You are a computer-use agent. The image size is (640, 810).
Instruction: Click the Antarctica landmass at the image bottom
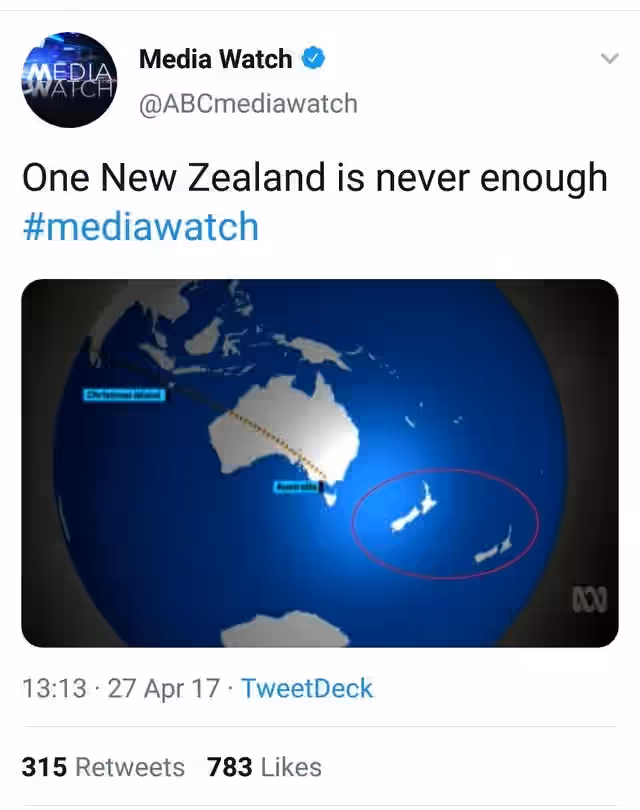[x=286, y=629]
